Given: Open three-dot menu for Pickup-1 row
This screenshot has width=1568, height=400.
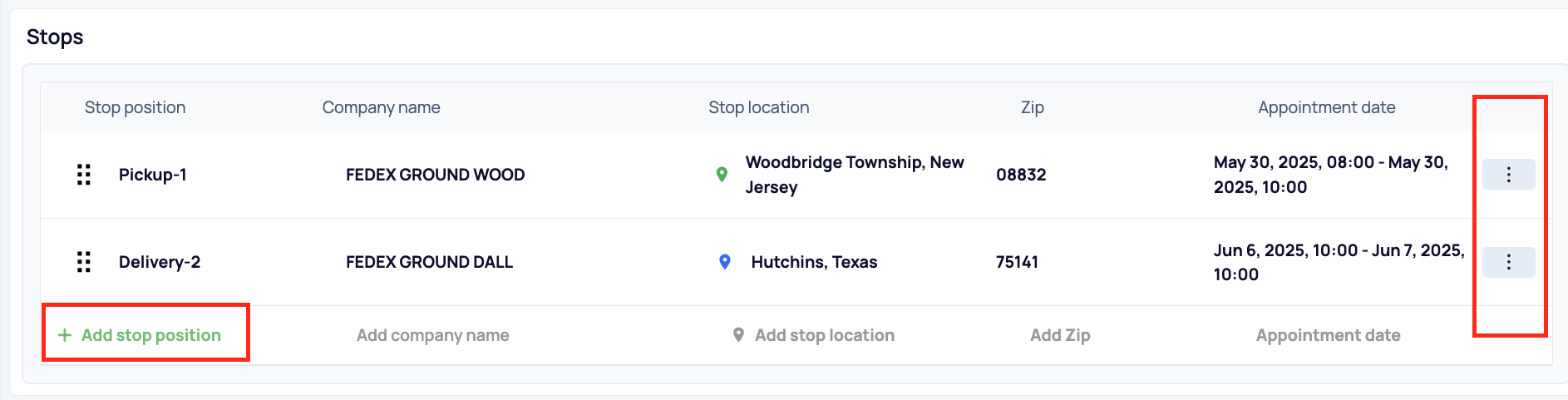Looking at the screenshot, I should coord(1508,175).
